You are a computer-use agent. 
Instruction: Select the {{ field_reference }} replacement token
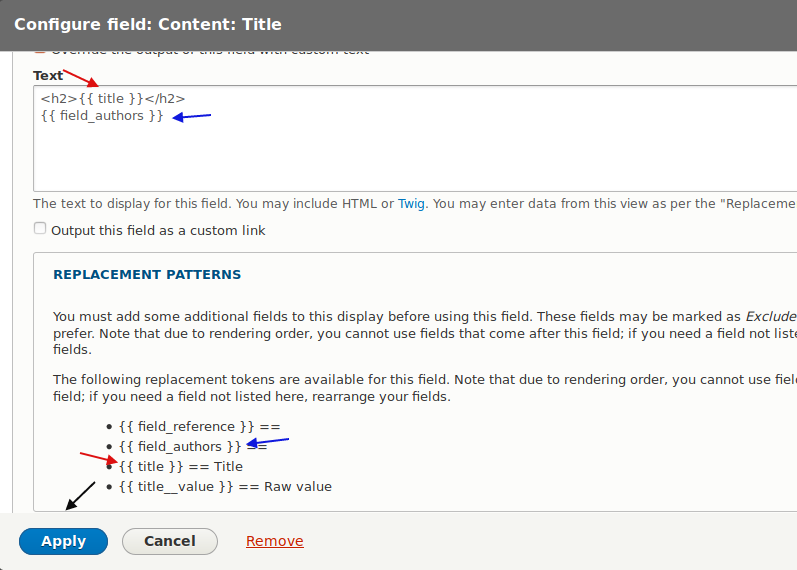[x=198, y=426]
